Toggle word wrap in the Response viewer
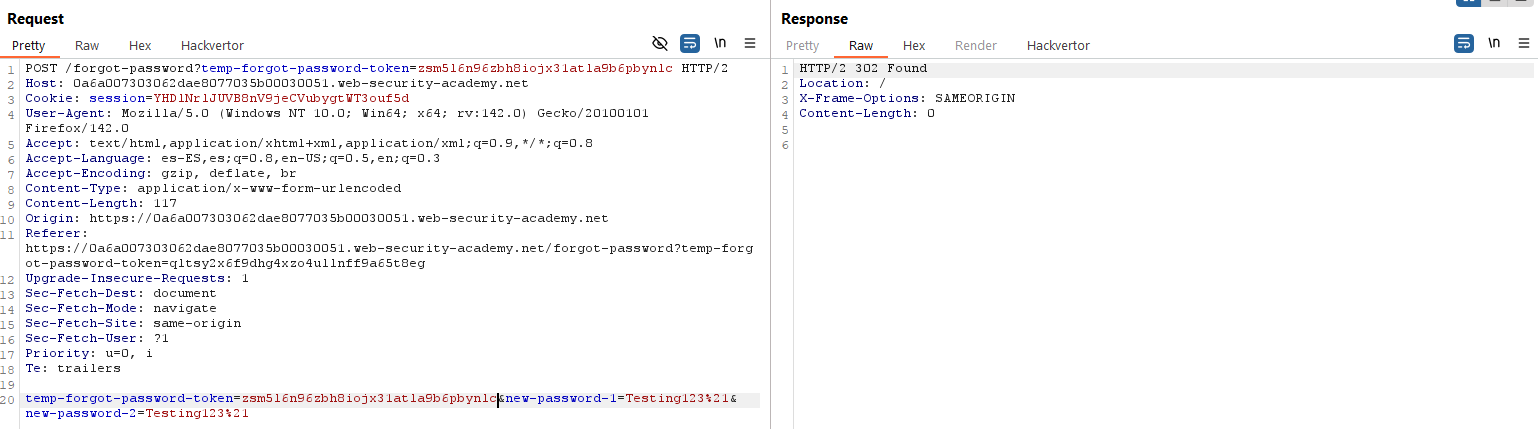This screenshot has height=429, width=1538. coord(1463,43)
